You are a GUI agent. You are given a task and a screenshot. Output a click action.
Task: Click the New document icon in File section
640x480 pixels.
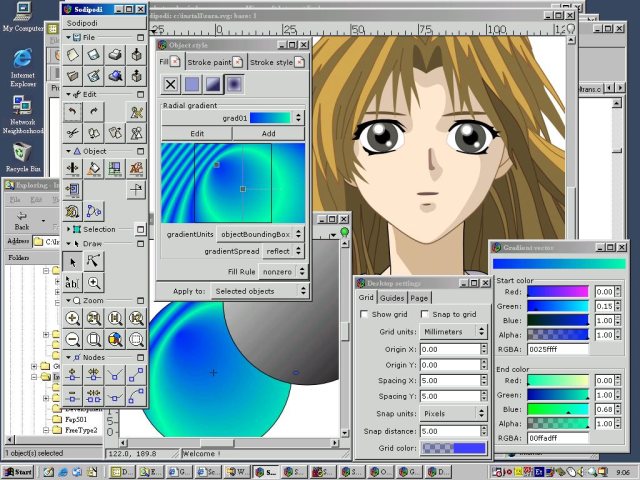point(73,55)
